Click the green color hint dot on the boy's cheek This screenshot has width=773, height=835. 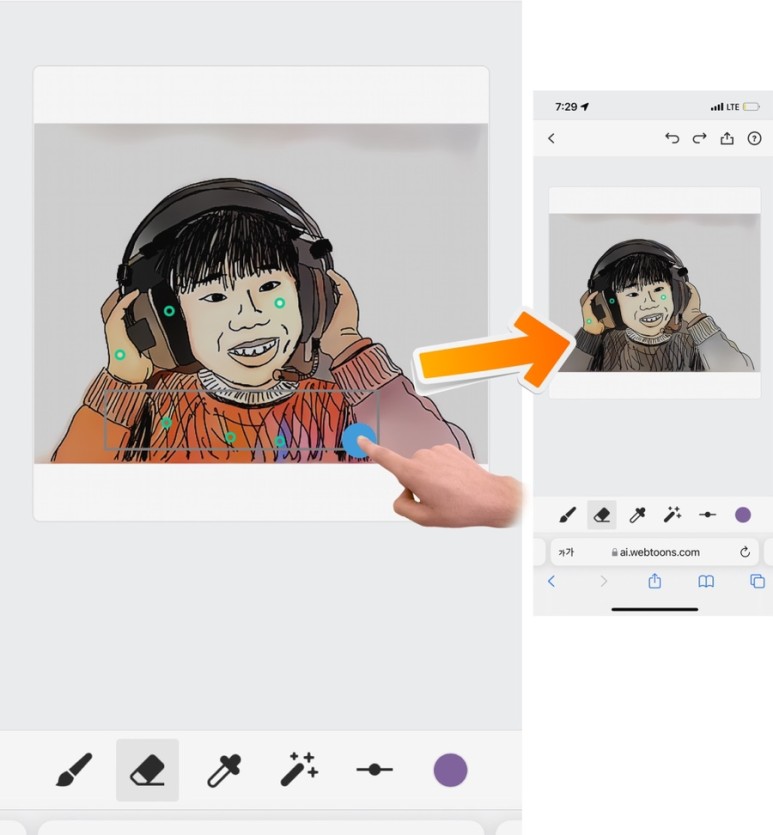pyautogui.click(x=279, y=303)
